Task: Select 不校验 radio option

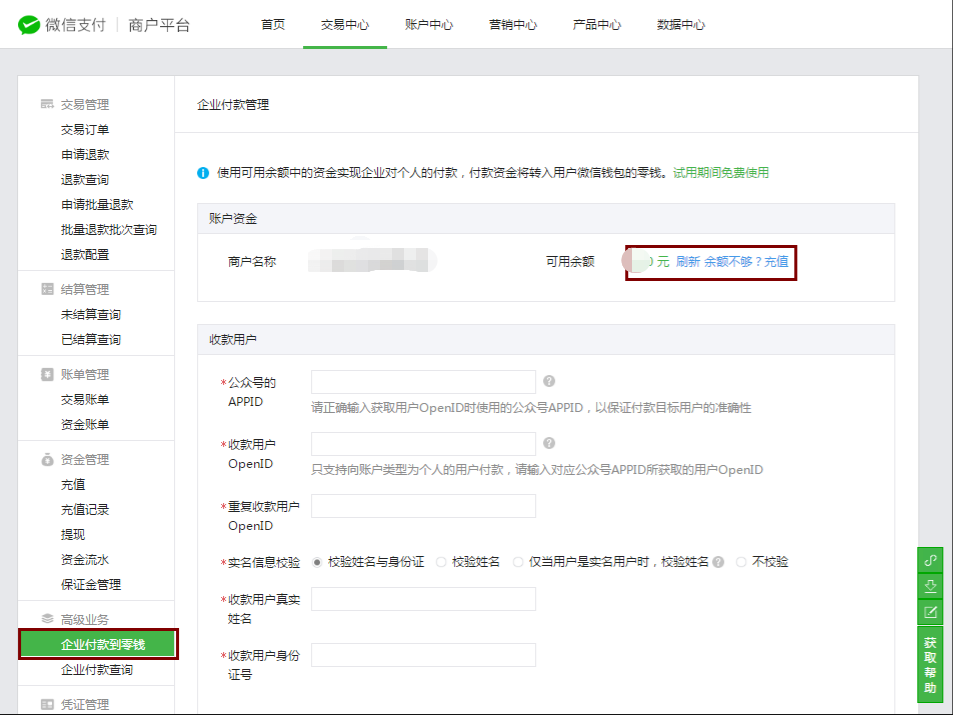Action: point(741,562)
